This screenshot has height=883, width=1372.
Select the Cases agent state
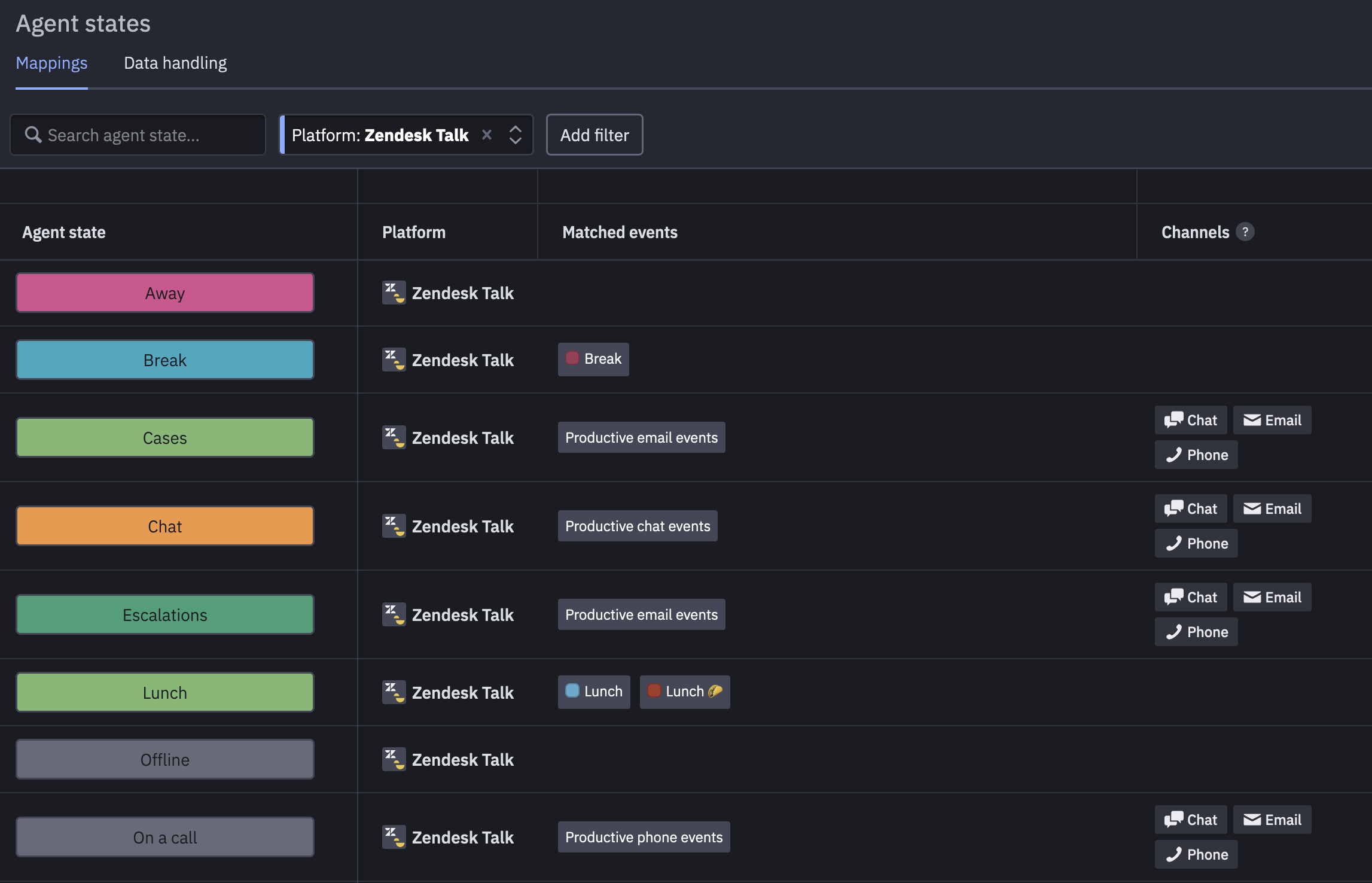pyautogui.click(x=165, y=438)
